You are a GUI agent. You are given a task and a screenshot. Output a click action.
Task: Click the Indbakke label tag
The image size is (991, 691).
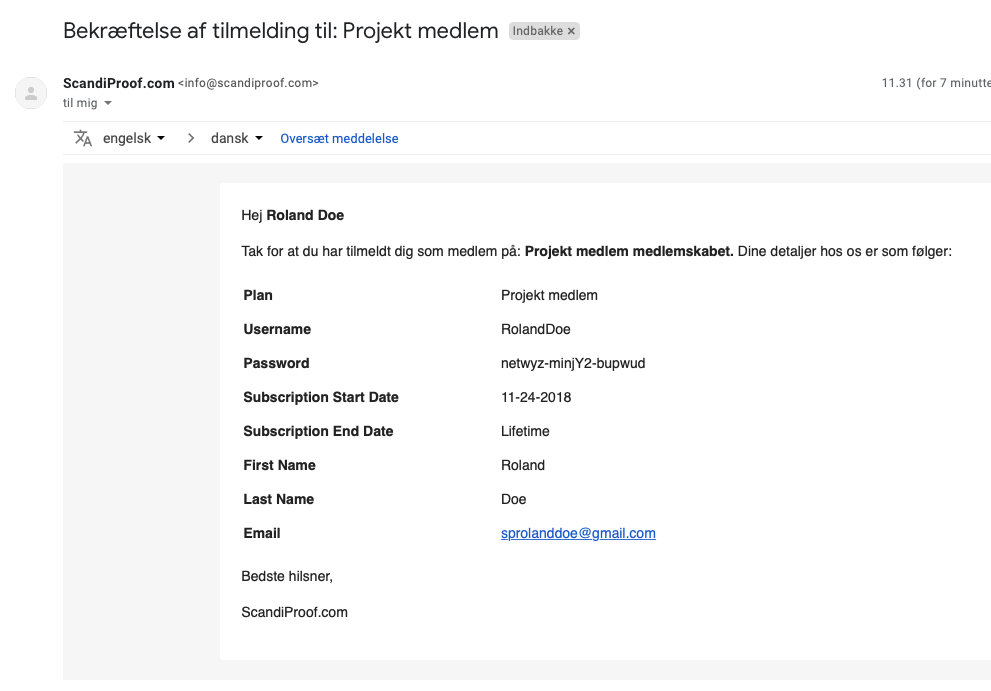point(538,31)
